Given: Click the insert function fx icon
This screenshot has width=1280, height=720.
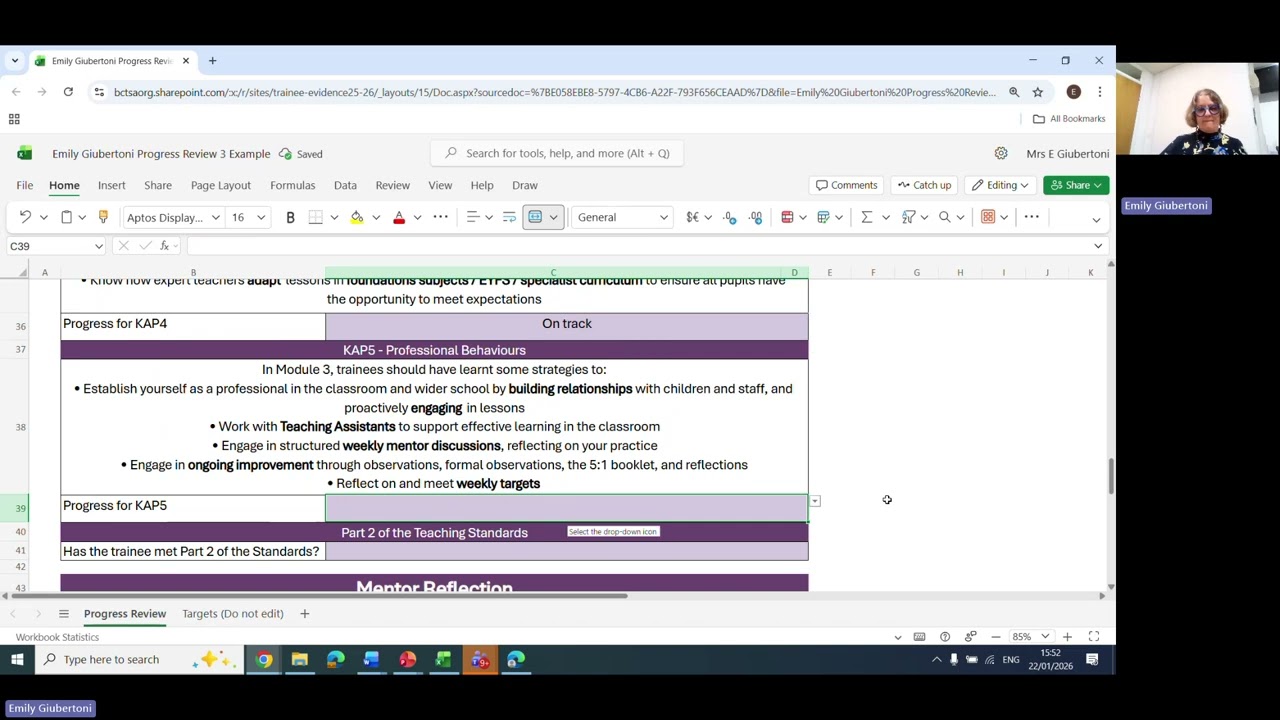Looking at the screenshot, I should coord(165,246).
